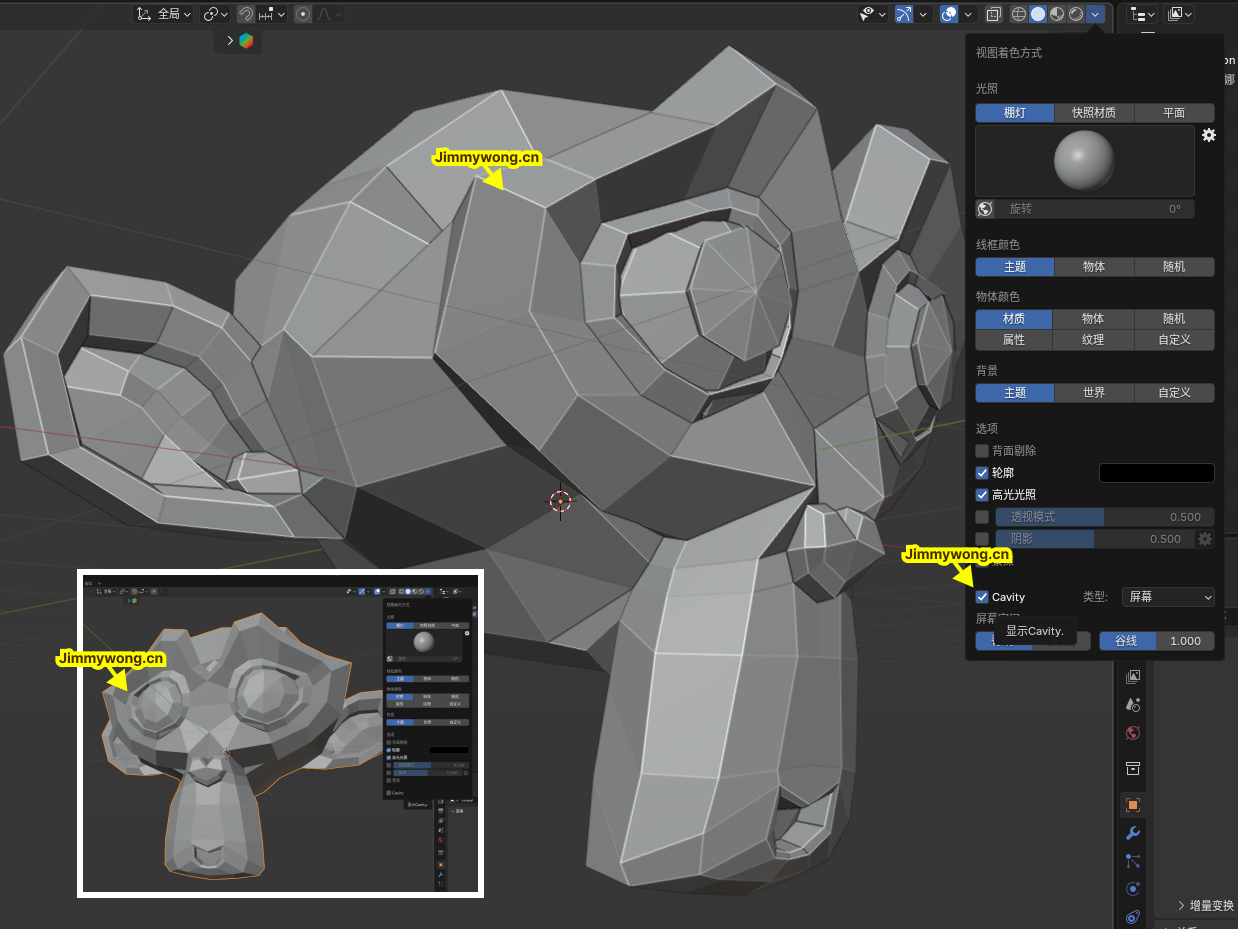Open the Physics properties tab icon
The height and width of the screenshot is (943, 1238).
1133,889
